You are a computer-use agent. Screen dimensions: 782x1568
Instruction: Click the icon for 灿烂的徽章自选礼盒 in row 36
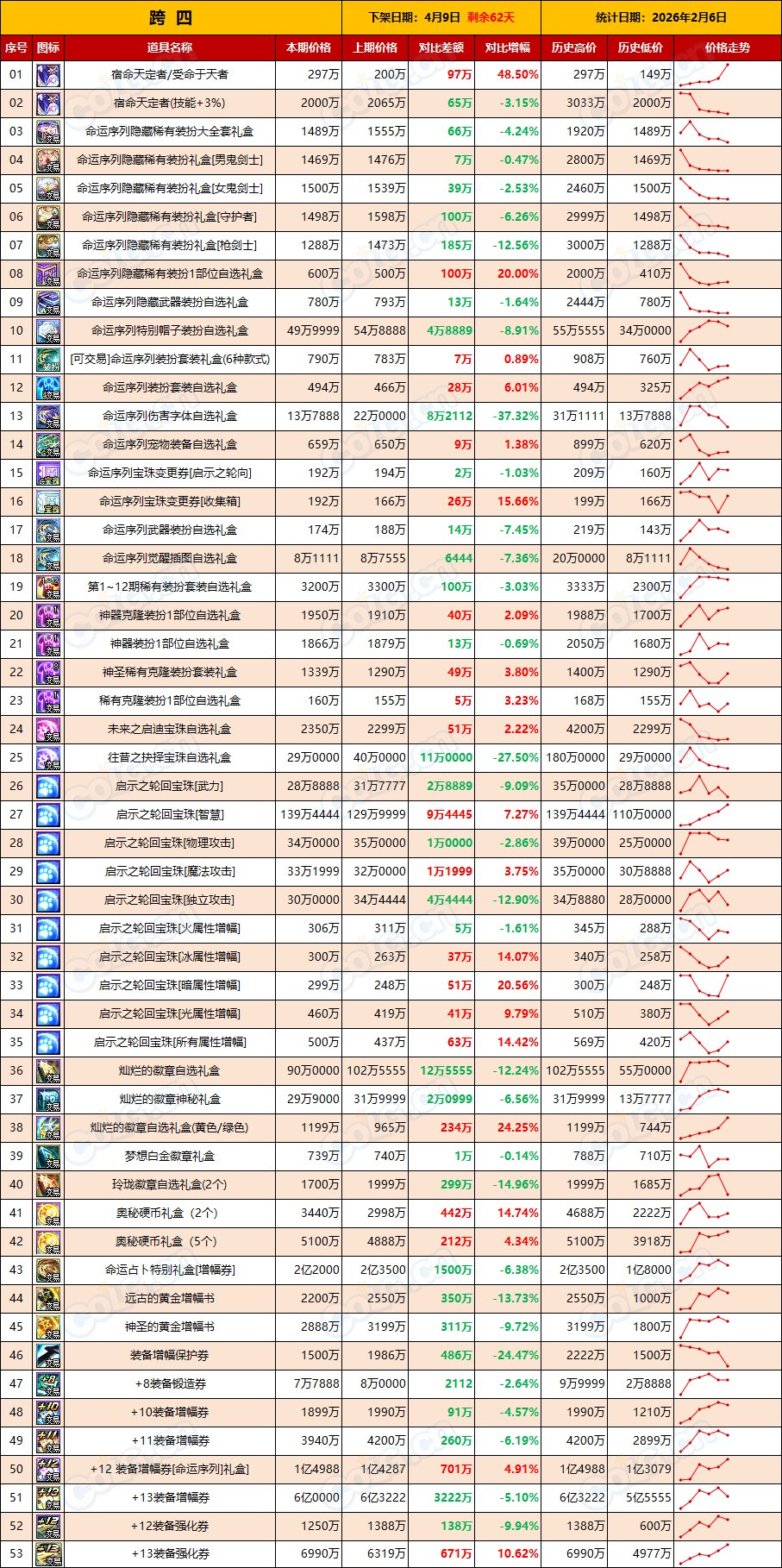(48, 1070)
